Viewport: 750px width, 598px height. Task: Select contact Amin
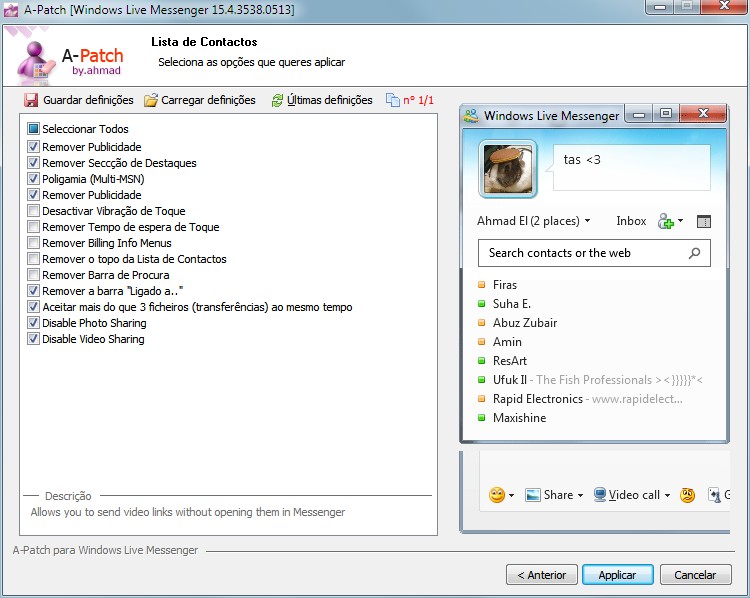pyautogui.click(x=507, y=342)
